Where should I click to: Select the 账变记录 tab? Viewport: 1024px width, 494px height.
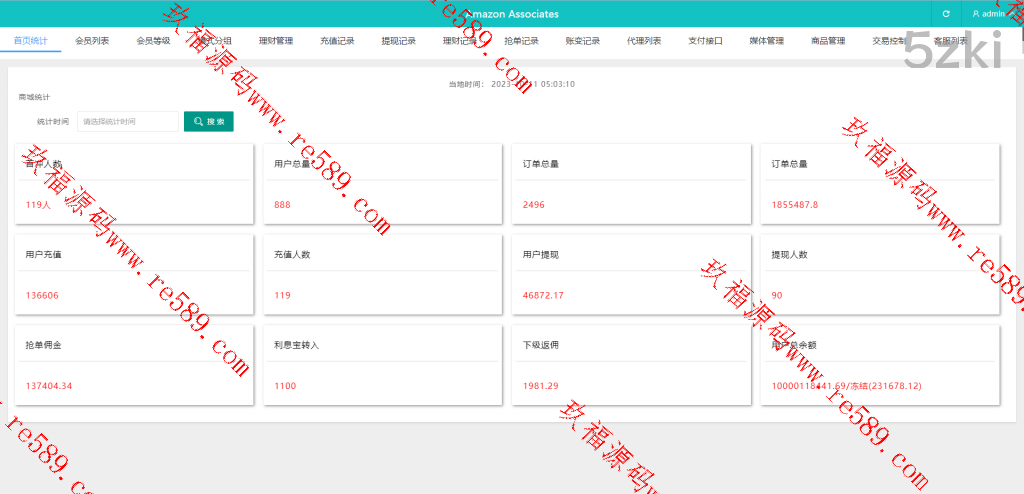[583, 41]
